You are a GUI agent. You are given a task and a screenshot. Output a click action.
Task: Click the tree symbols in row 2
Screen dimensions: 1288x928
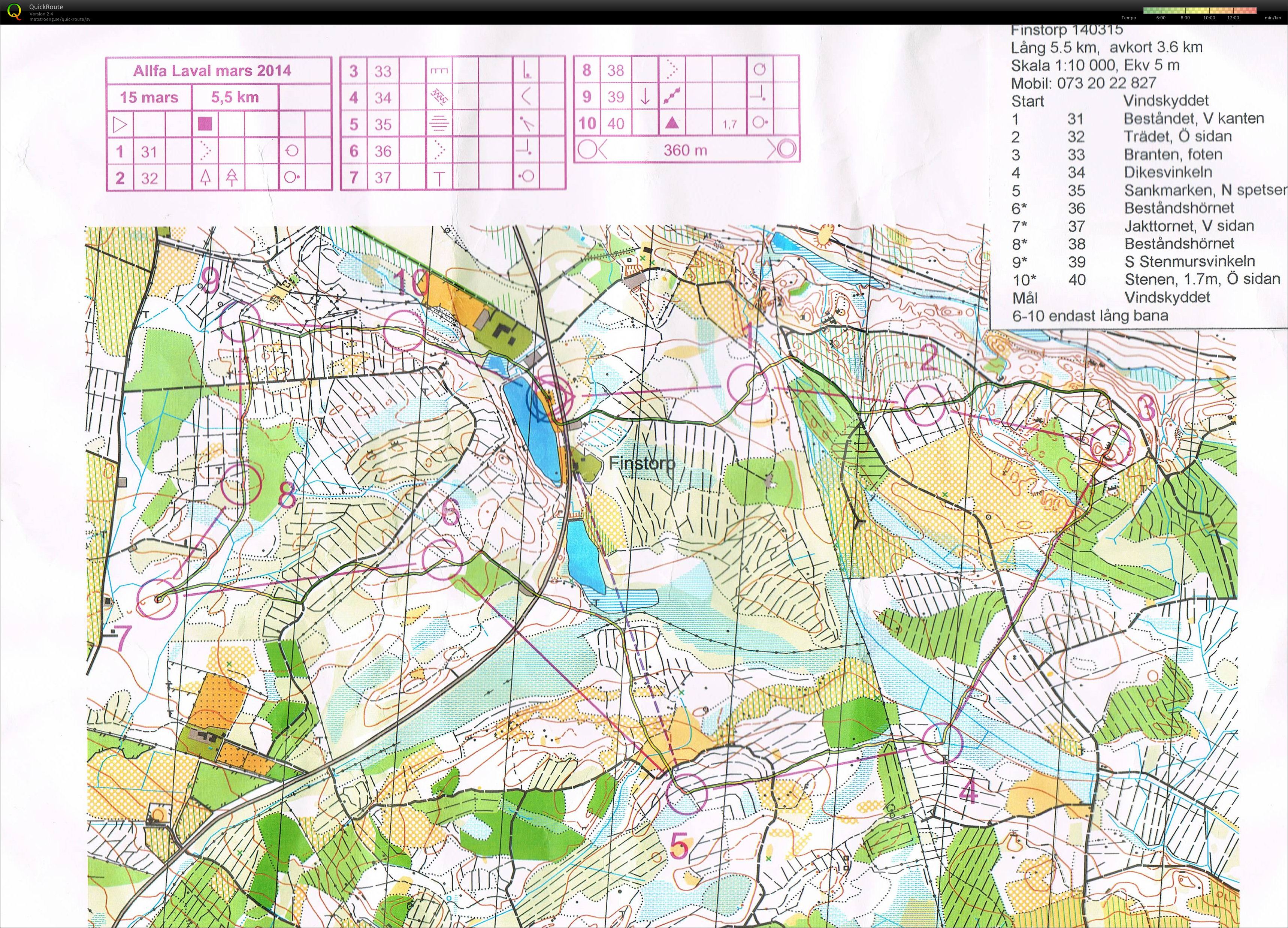(219, 177)
